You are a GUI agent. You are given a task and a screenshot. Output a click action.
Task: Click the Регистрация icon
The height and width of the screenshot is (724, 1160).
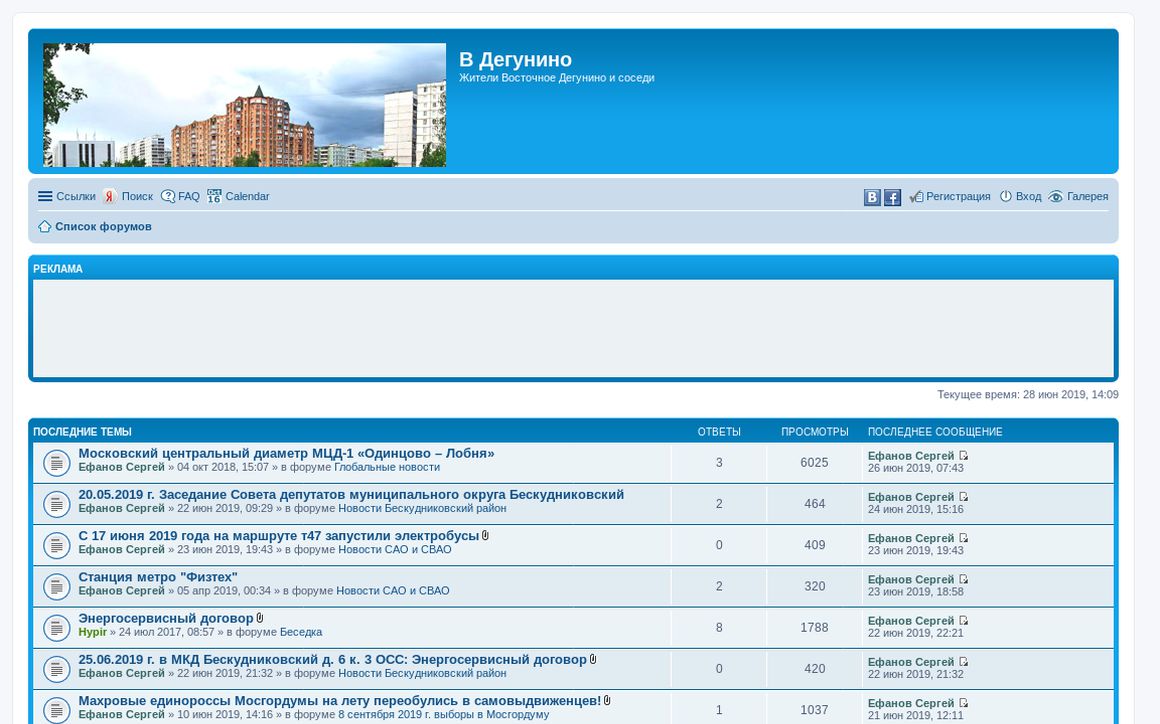[x=916, y=197]
